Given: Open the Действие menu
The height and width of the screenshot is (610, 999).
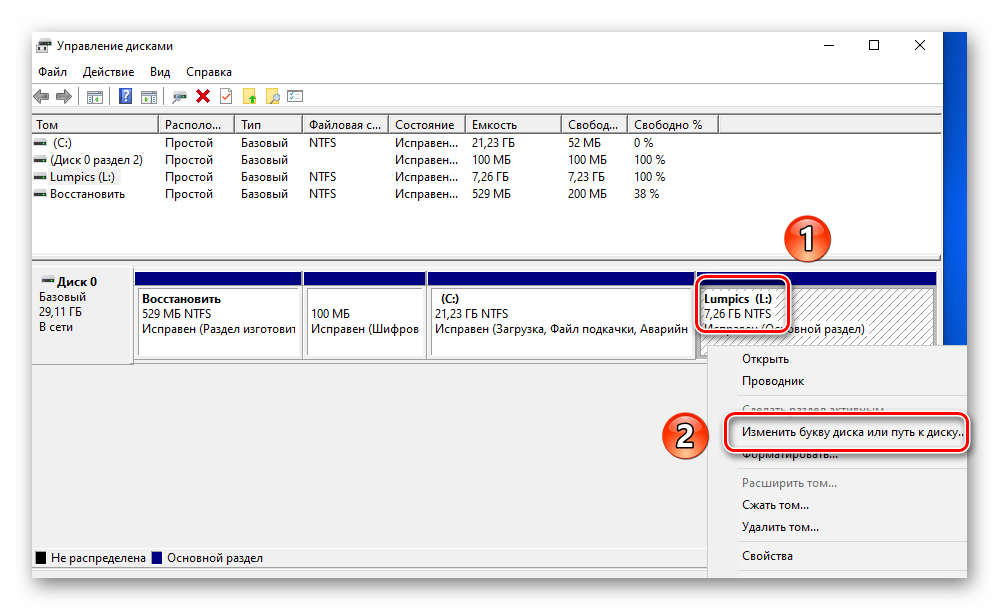Looking at the screenshot, I should tap(108, 72).
